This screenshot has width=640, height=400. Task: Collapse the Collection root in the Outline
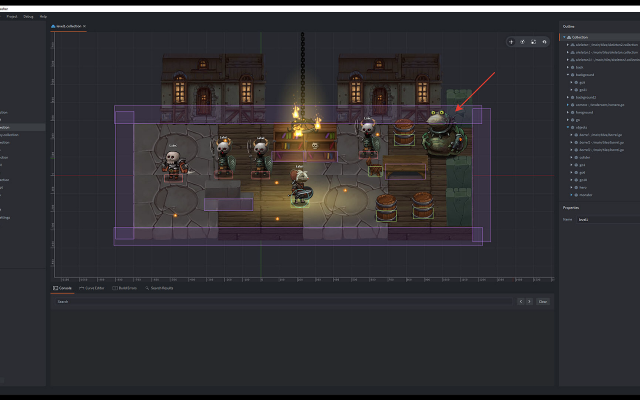pos(564,37)
